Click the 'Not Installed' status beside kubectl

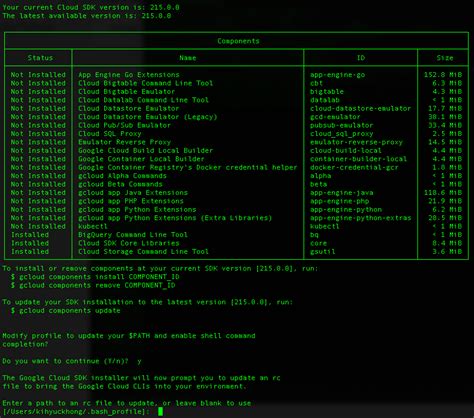coord(38,226)
